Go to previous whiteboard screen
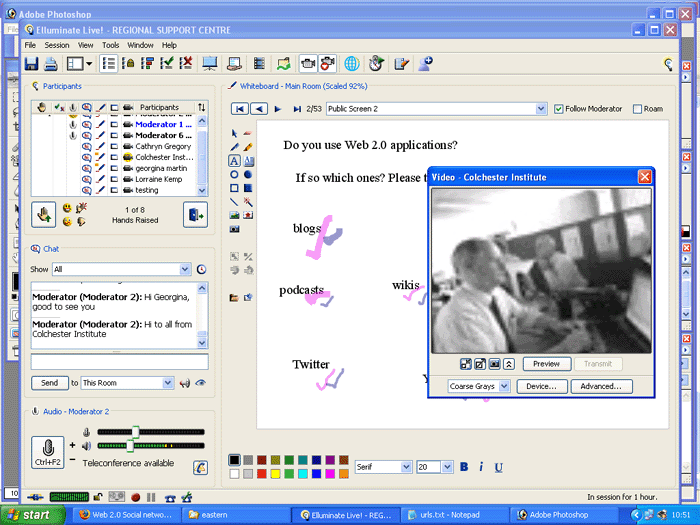Screen dimensions: 700x525 (x=259, y=108)
